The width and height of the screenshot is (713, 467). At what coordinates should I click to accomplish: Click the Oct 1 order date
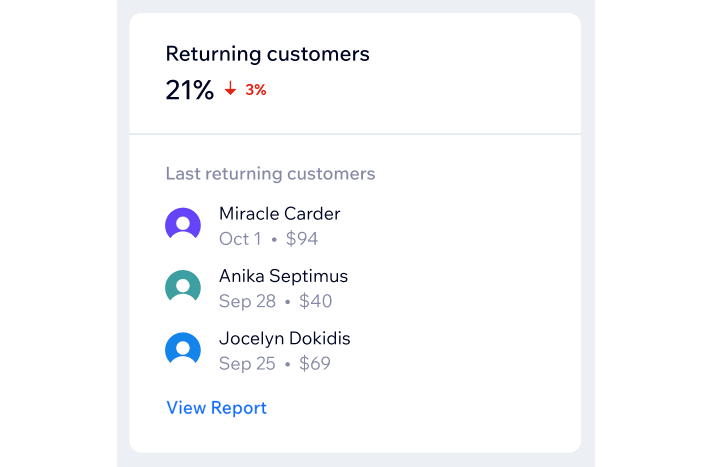(240, 239)
